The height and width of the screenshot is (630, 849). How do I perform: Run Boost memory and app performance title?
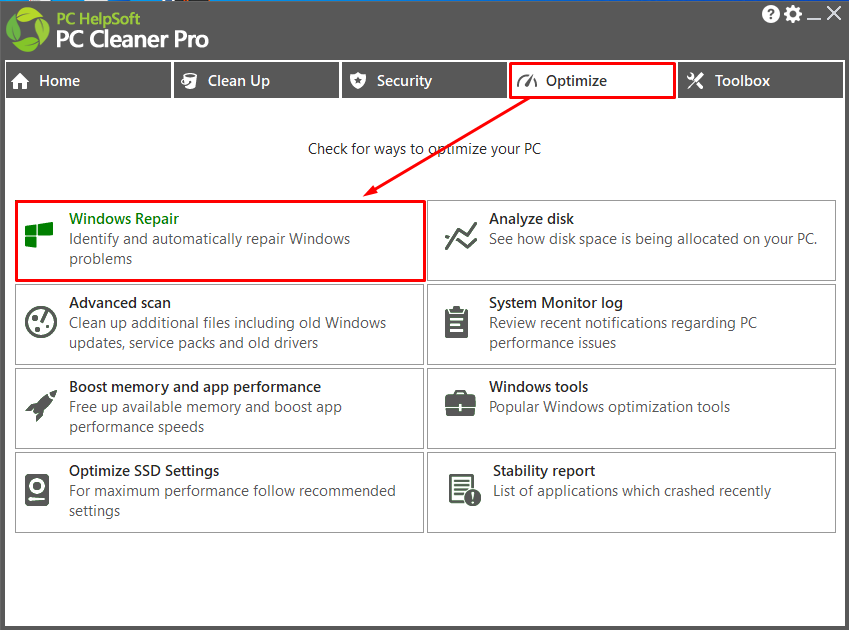(195, 387)
